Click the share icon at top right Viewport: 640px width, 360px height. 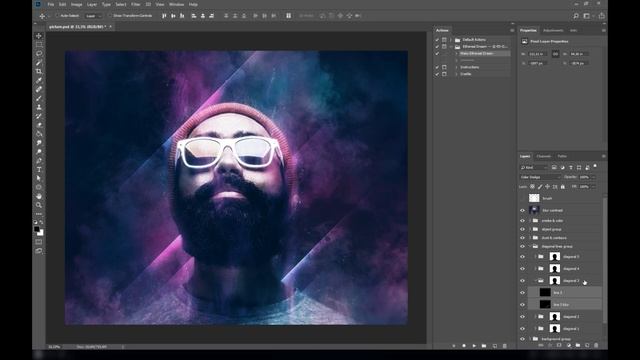tap(602, 16)
